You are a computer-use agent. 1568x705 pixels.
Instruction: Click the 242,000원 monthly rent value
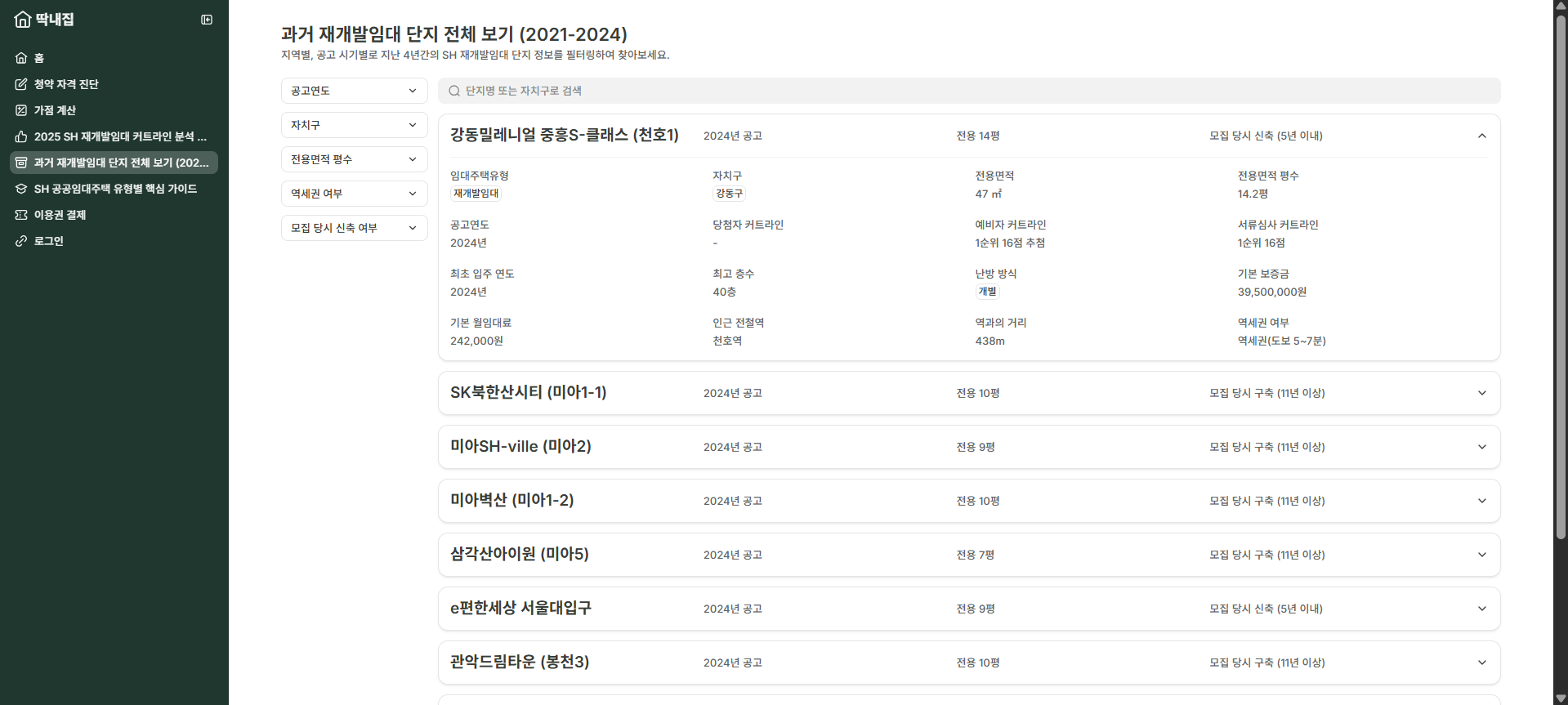476,341
